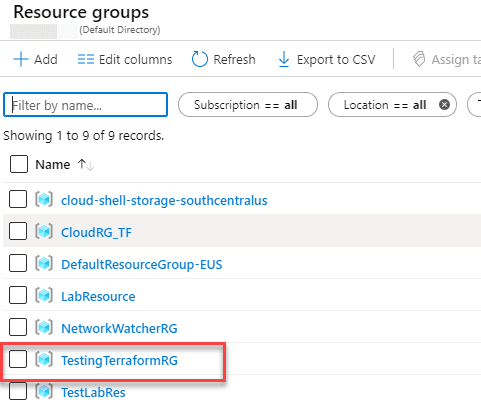481x405 pixels.
Task: Click the circular Refresh icon
Action: tap(200, 59)
